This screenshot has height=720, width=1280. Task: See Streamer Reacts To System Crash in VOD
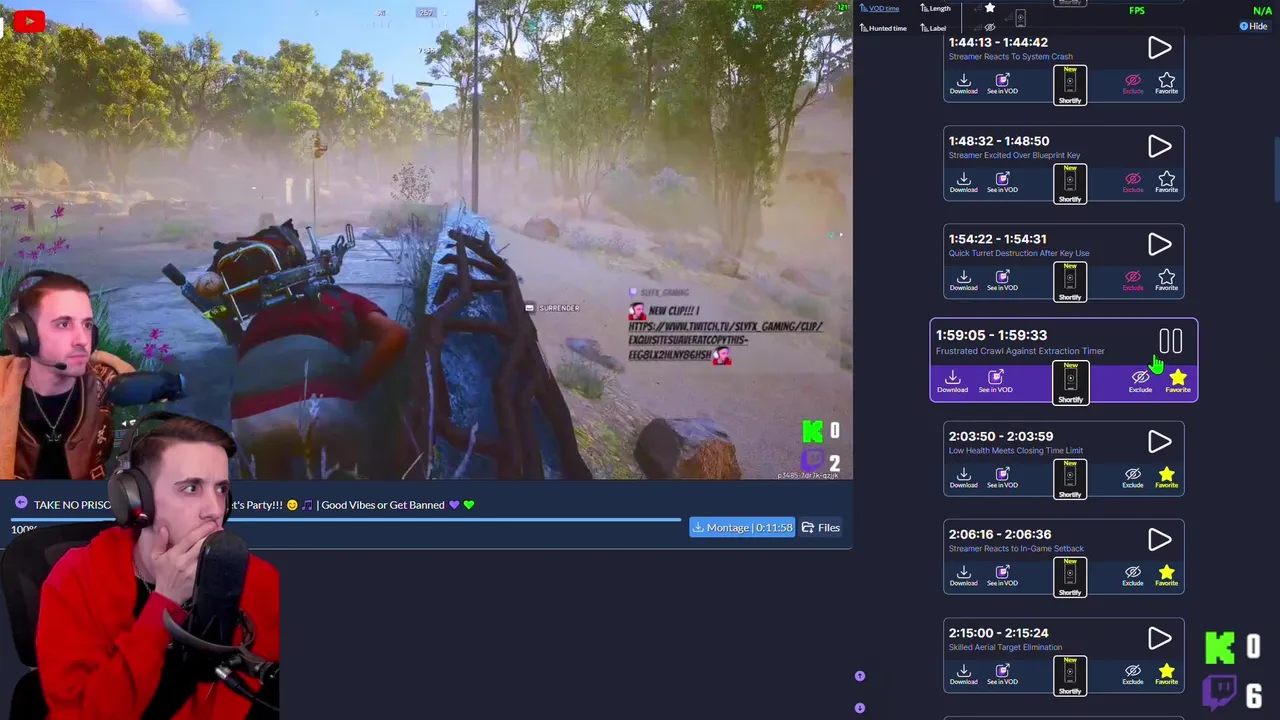pos(1002,84)
